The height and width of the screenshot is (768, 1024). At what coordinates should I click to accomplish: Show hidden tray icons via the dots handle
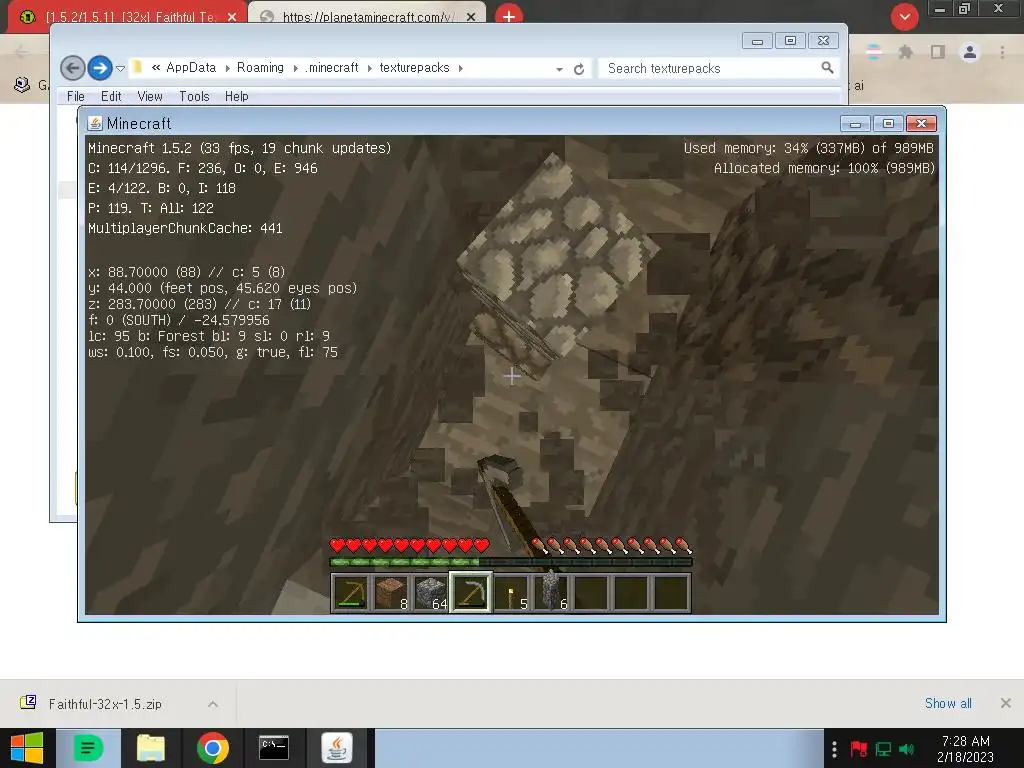tap(834, 748)
